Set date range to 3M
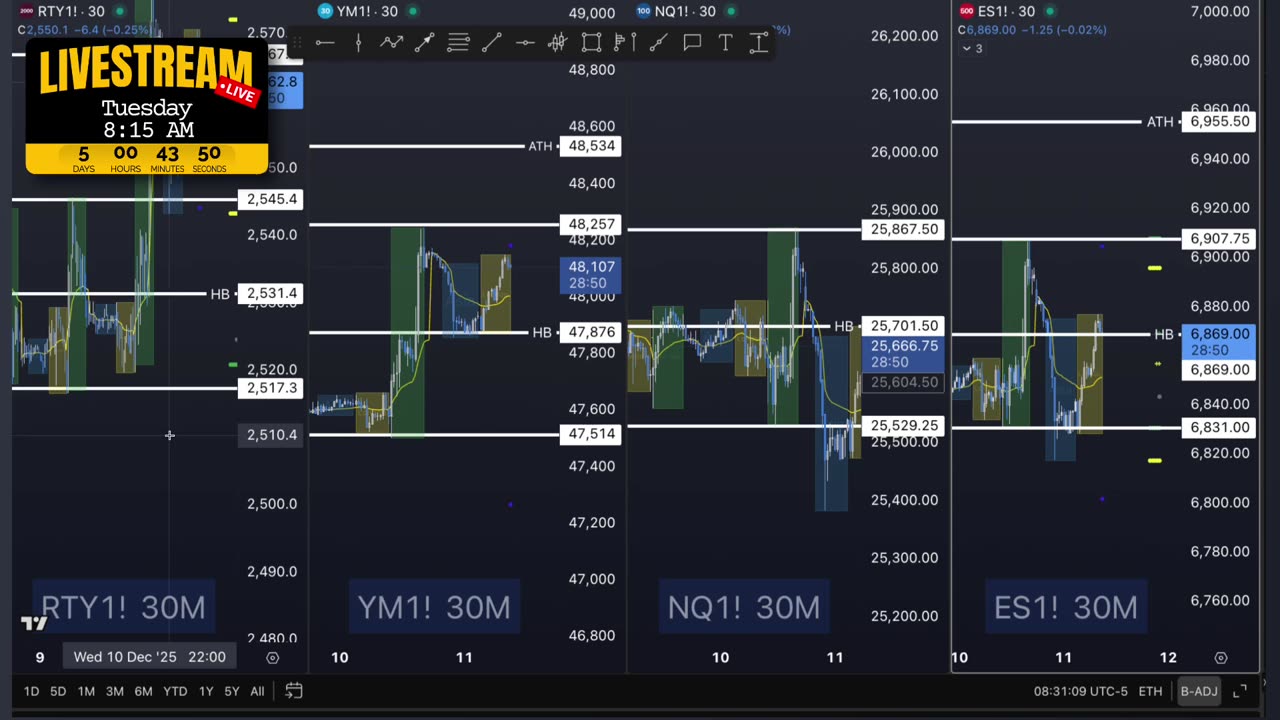This screenshot has width=1280, height=720. 115,691
